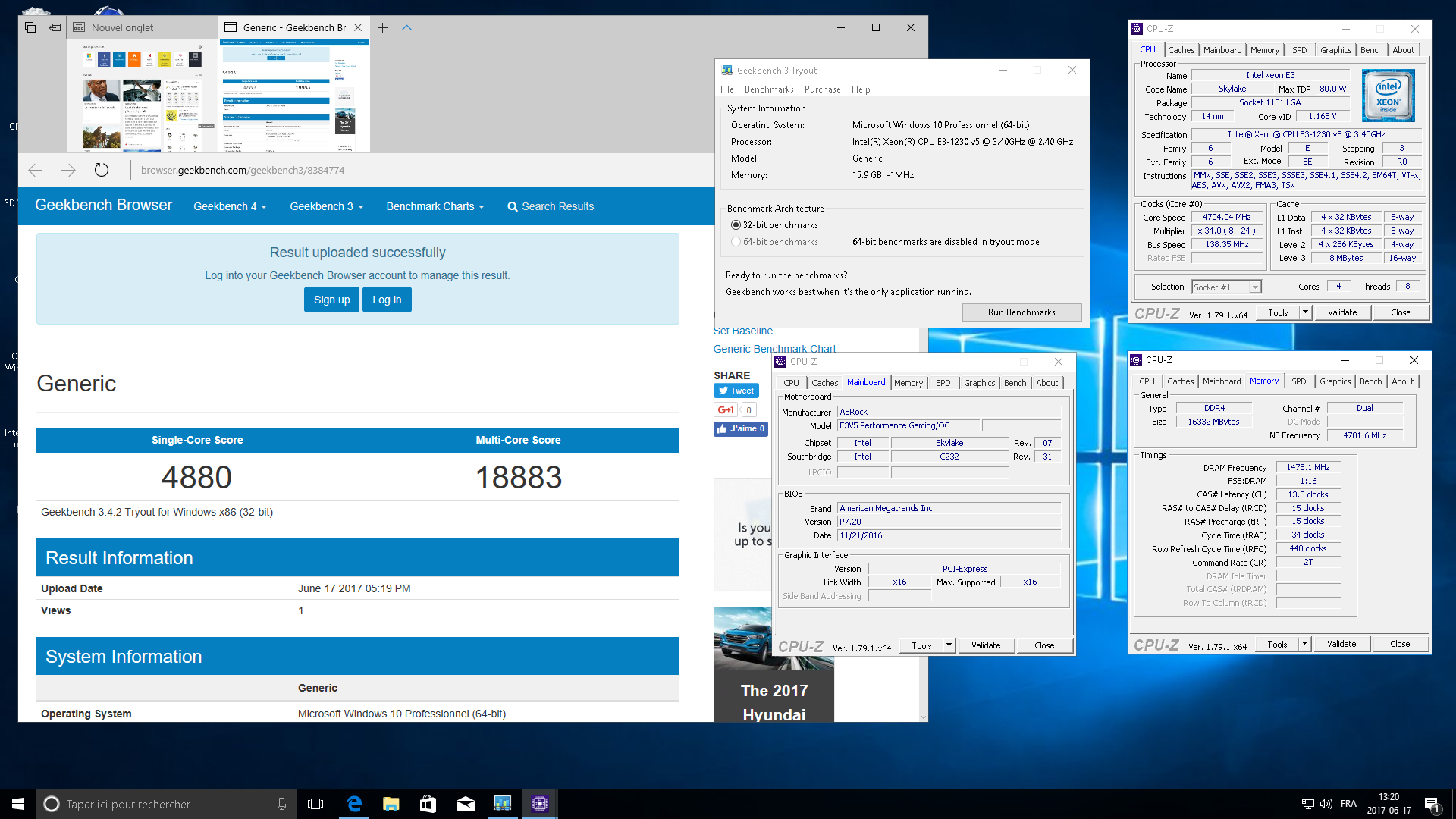Open the Geekbench taskbar icon
This screenshot has width=1456, height=819.
point(502,804)
